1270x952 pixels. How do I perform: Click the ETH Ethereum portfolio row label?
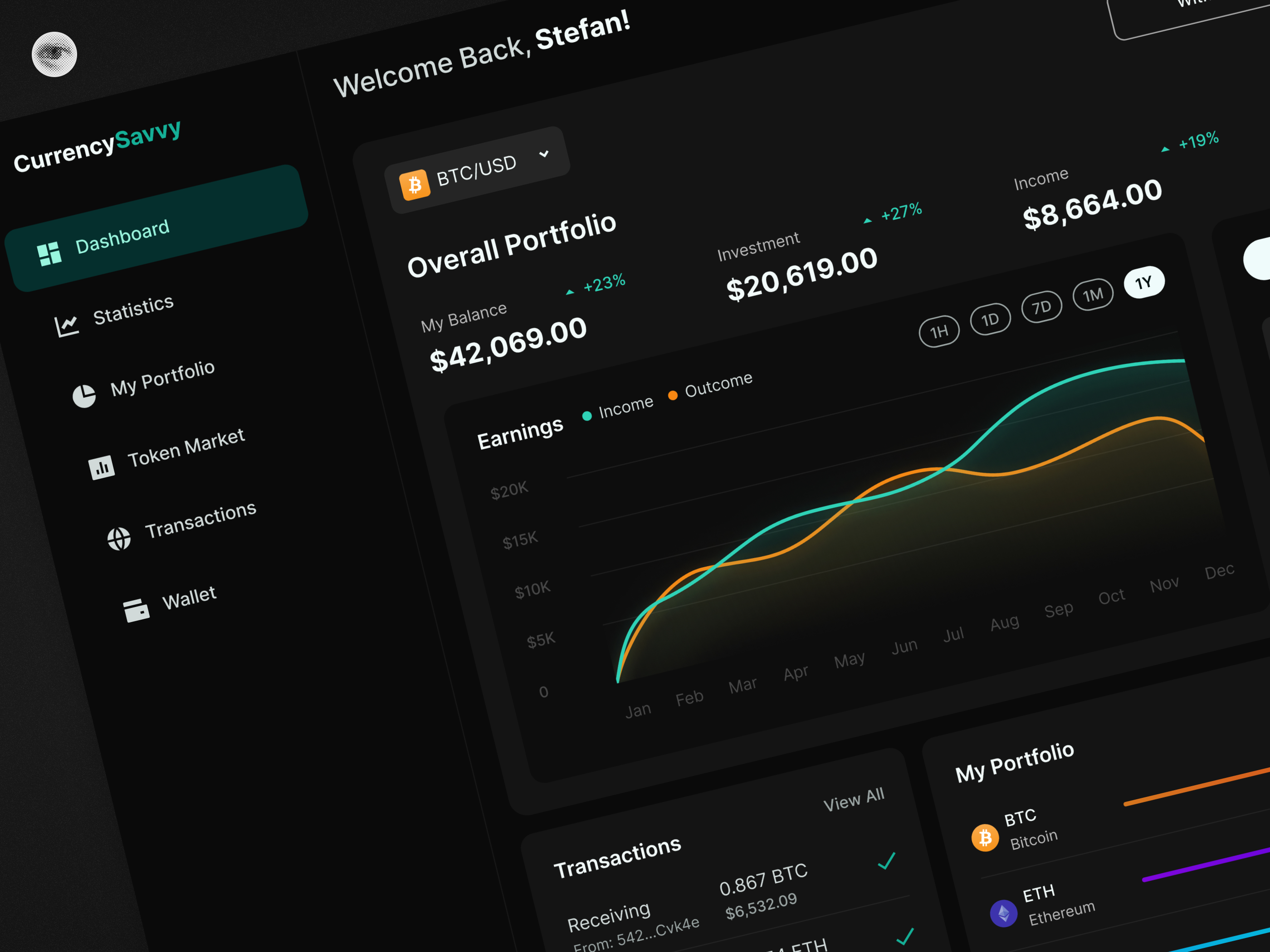coord(1058,904)
